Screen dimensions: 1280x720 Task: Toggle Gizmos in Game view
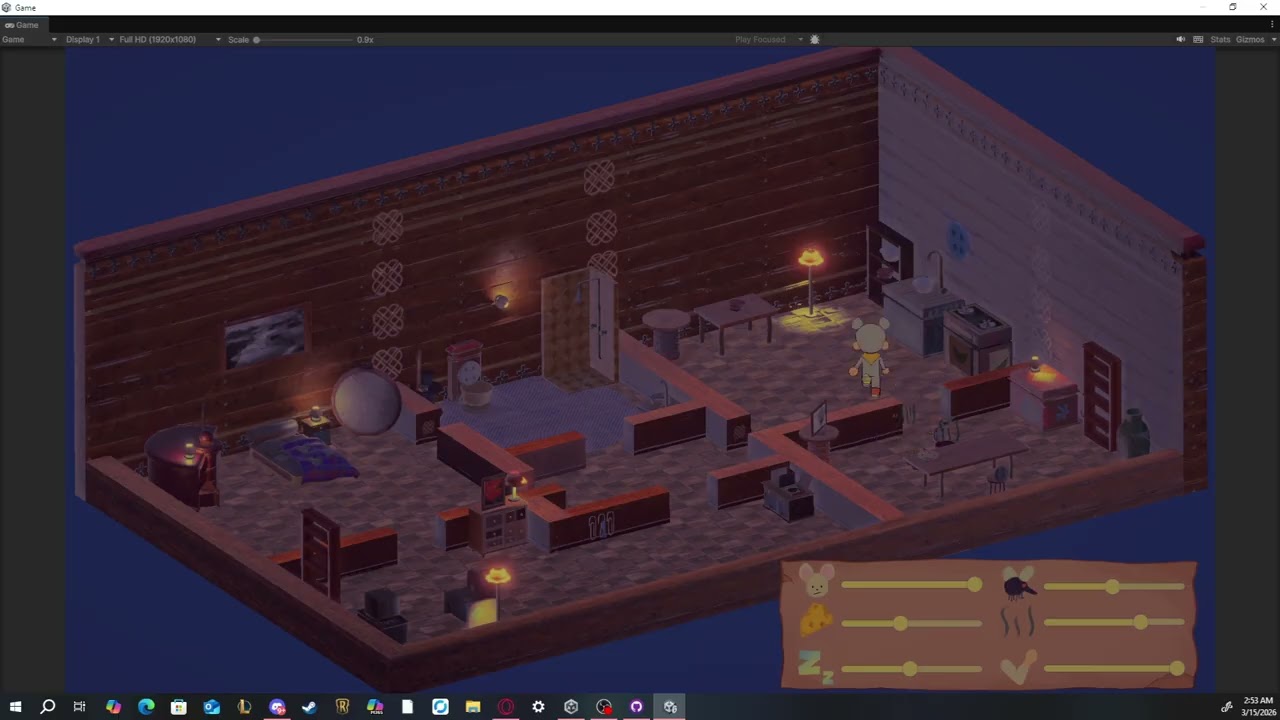click(x=1250, y=39)
